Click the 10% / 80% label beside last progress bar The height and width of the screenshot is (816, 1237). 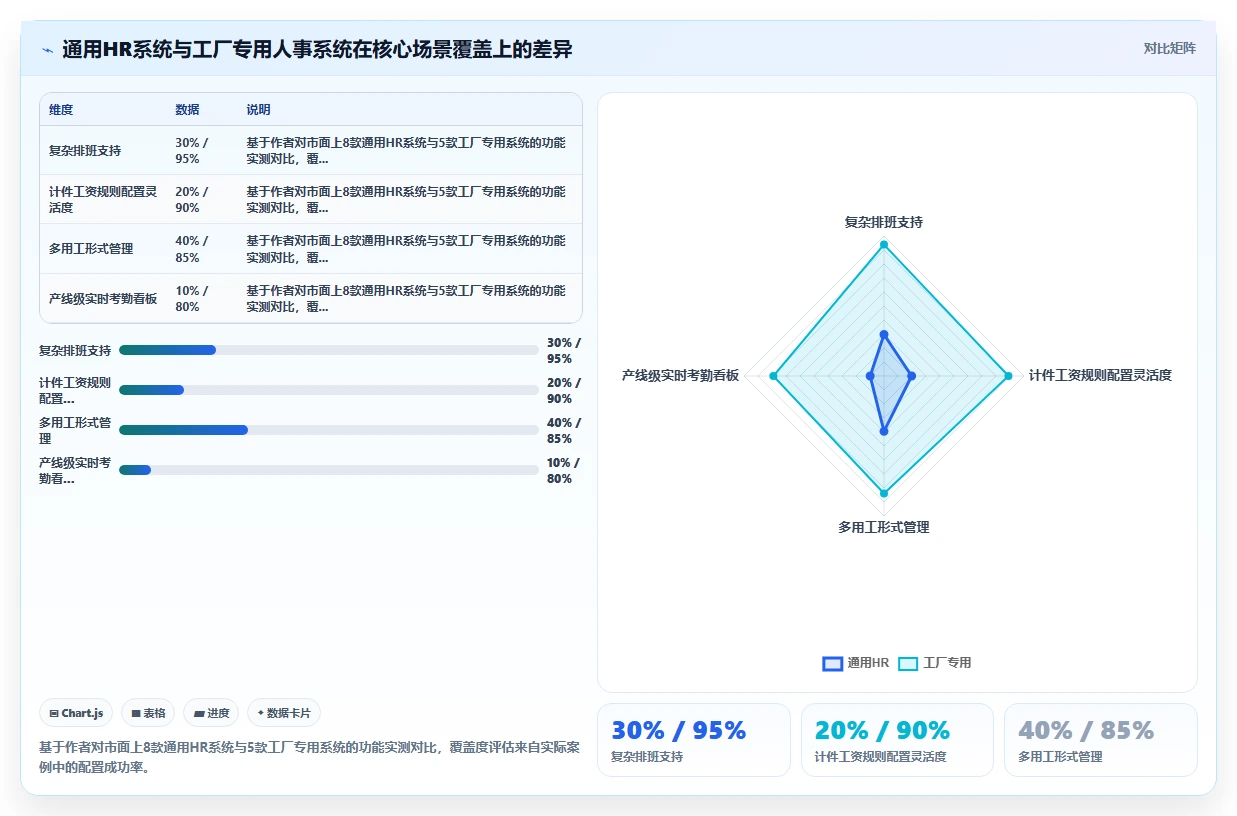[x=564, y=470]
